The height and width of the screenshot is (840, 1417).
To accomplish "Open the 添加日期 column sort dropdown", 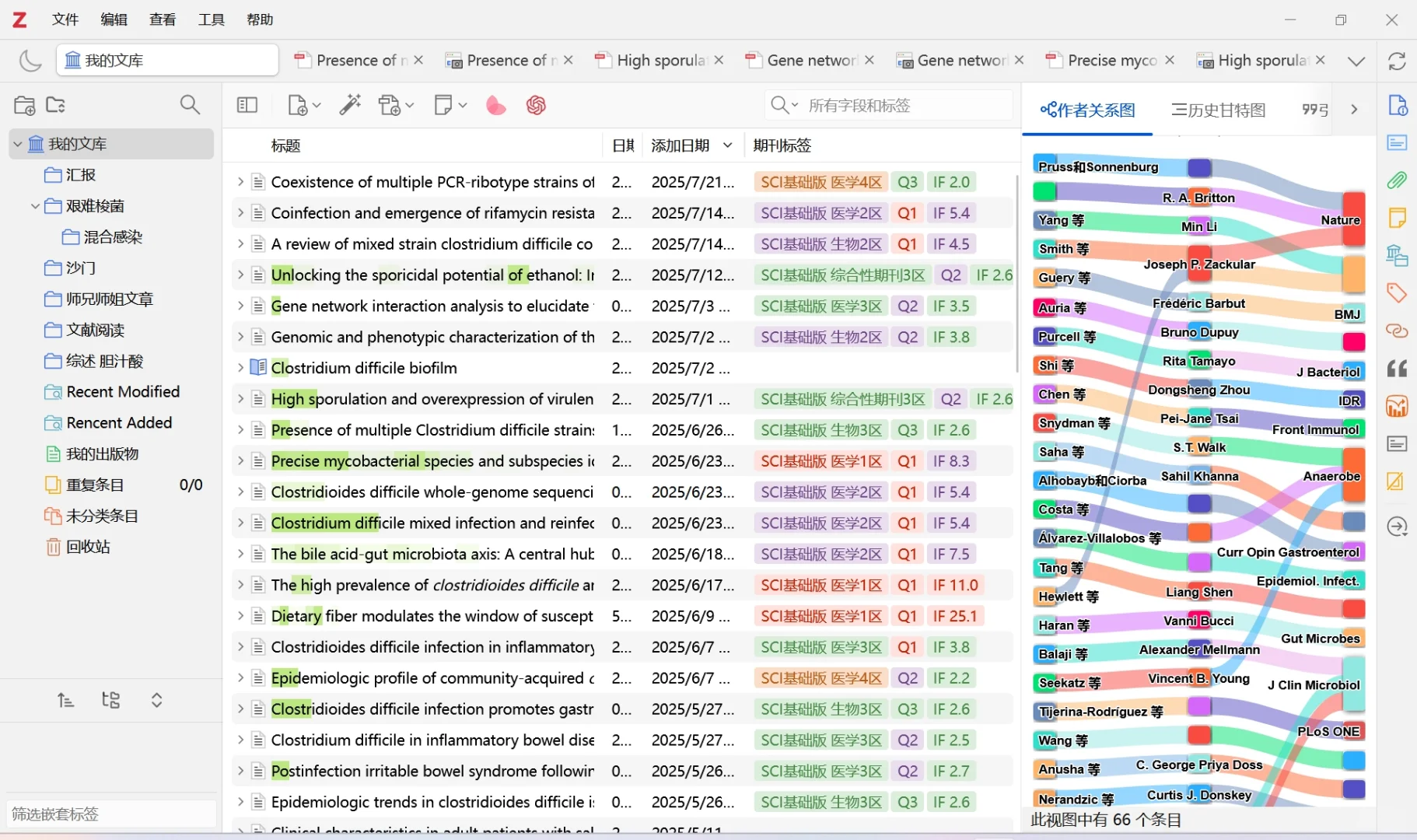I will pyautogui.click(x=728, y=145).
